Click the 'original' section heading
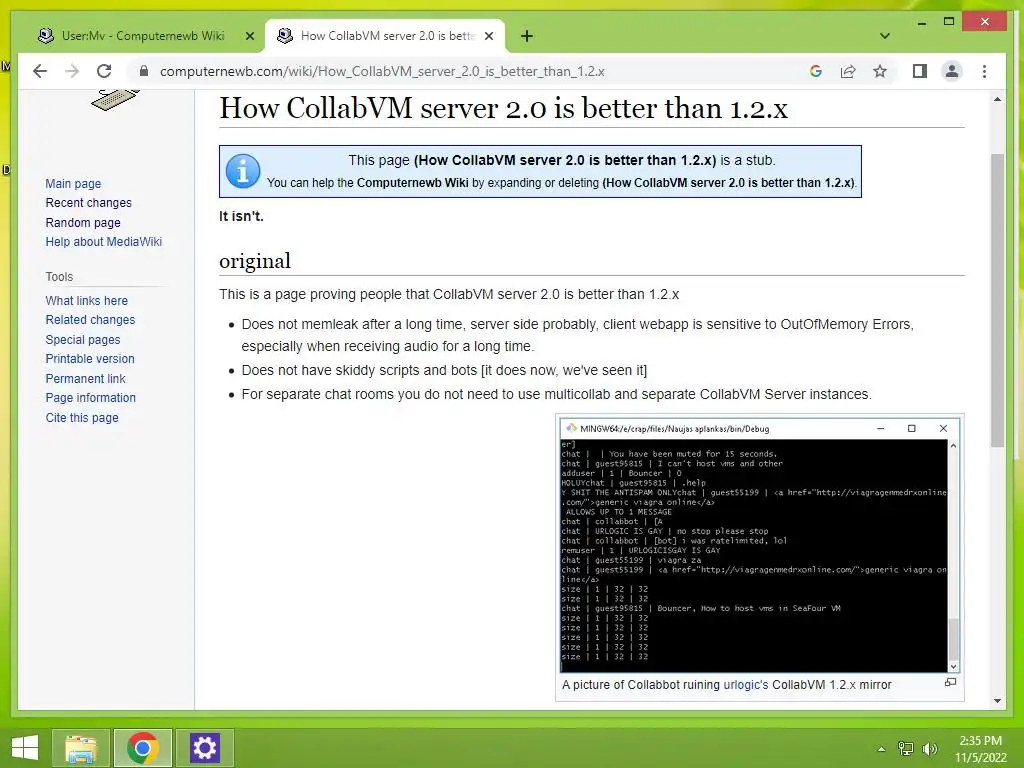 [x=255, y=261]
